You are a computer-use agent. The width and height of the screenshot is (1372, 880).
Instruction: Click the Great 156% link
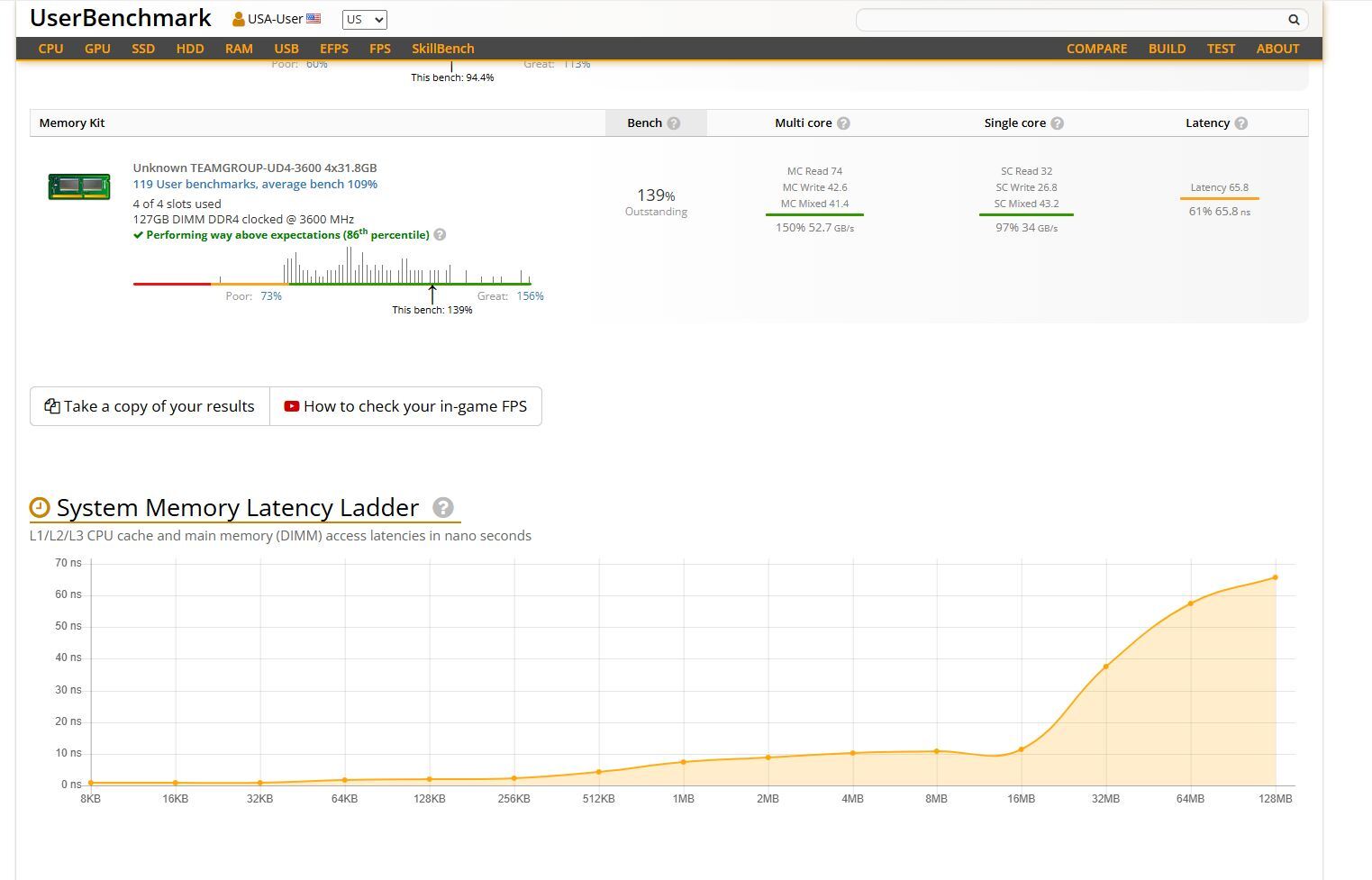pyautogui.click(x=530, y=296)
